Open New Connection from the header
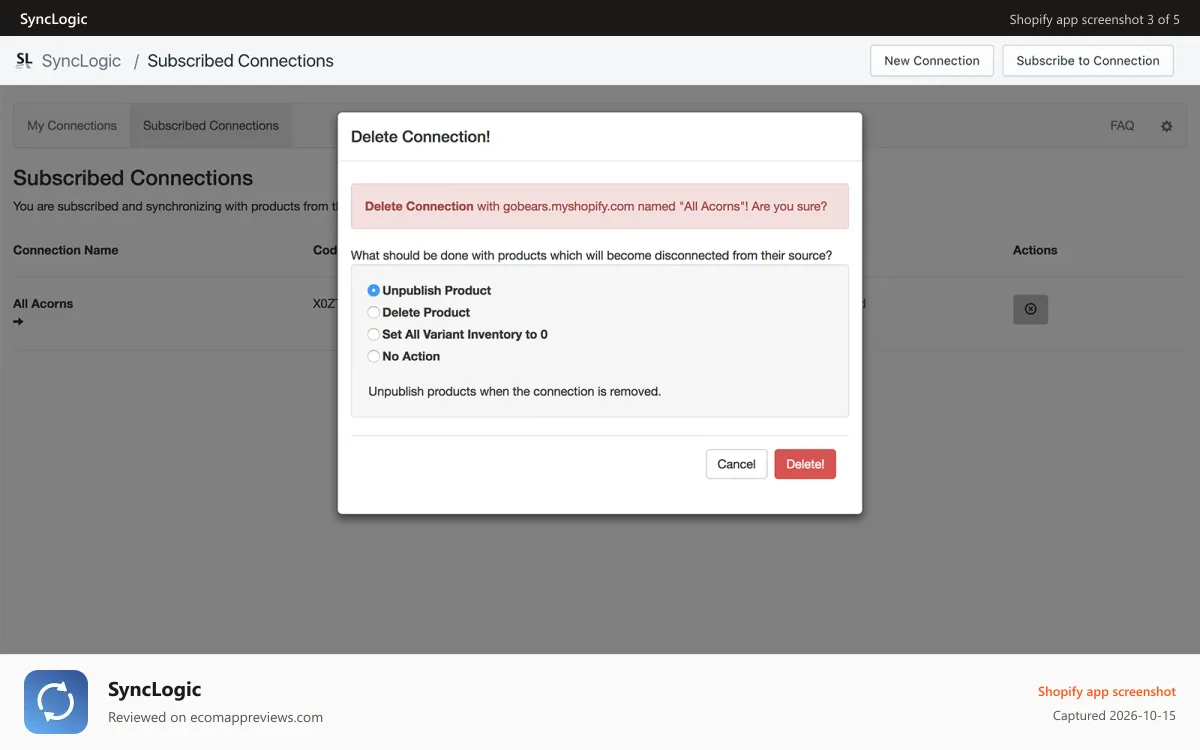Viewport: 1200px width, 750px height. (932, 60)
